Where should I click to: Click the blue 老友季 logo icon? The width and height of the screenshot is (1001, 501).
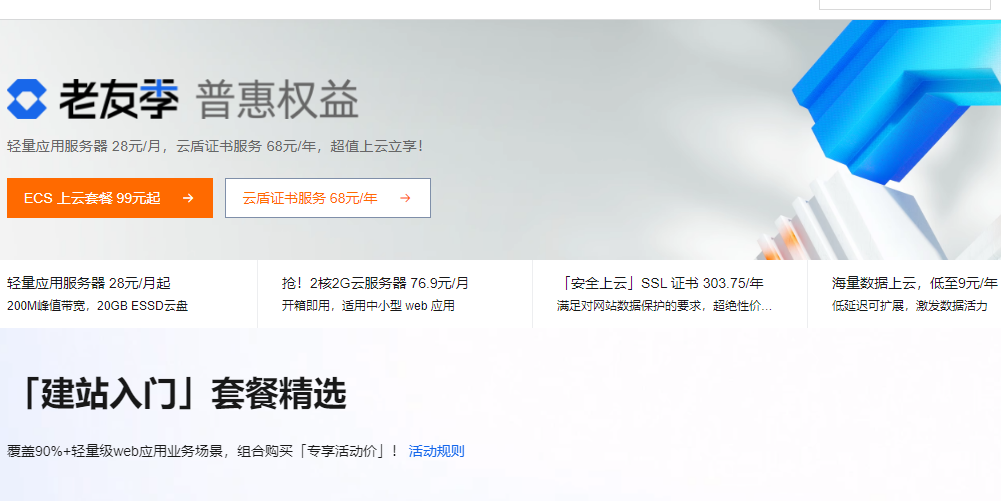coord(27,98)
